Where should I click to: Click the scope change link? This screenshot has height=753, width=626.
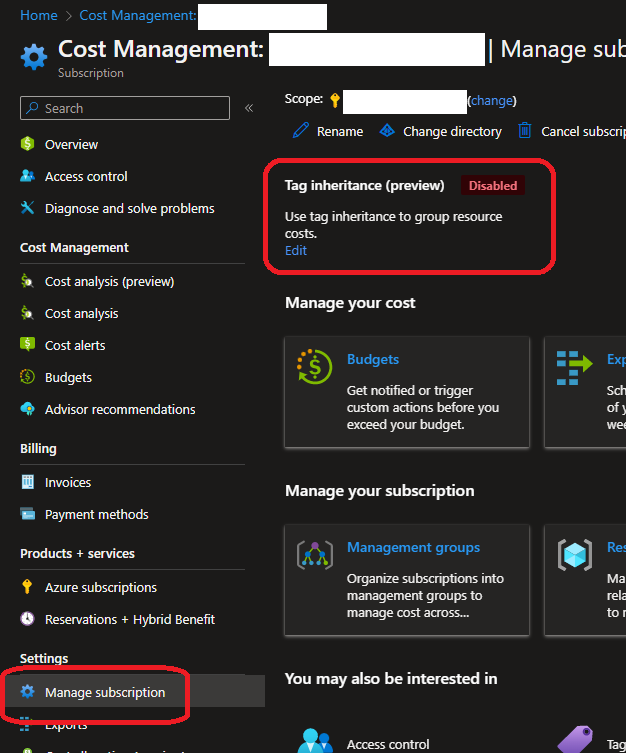click(492, 100)
